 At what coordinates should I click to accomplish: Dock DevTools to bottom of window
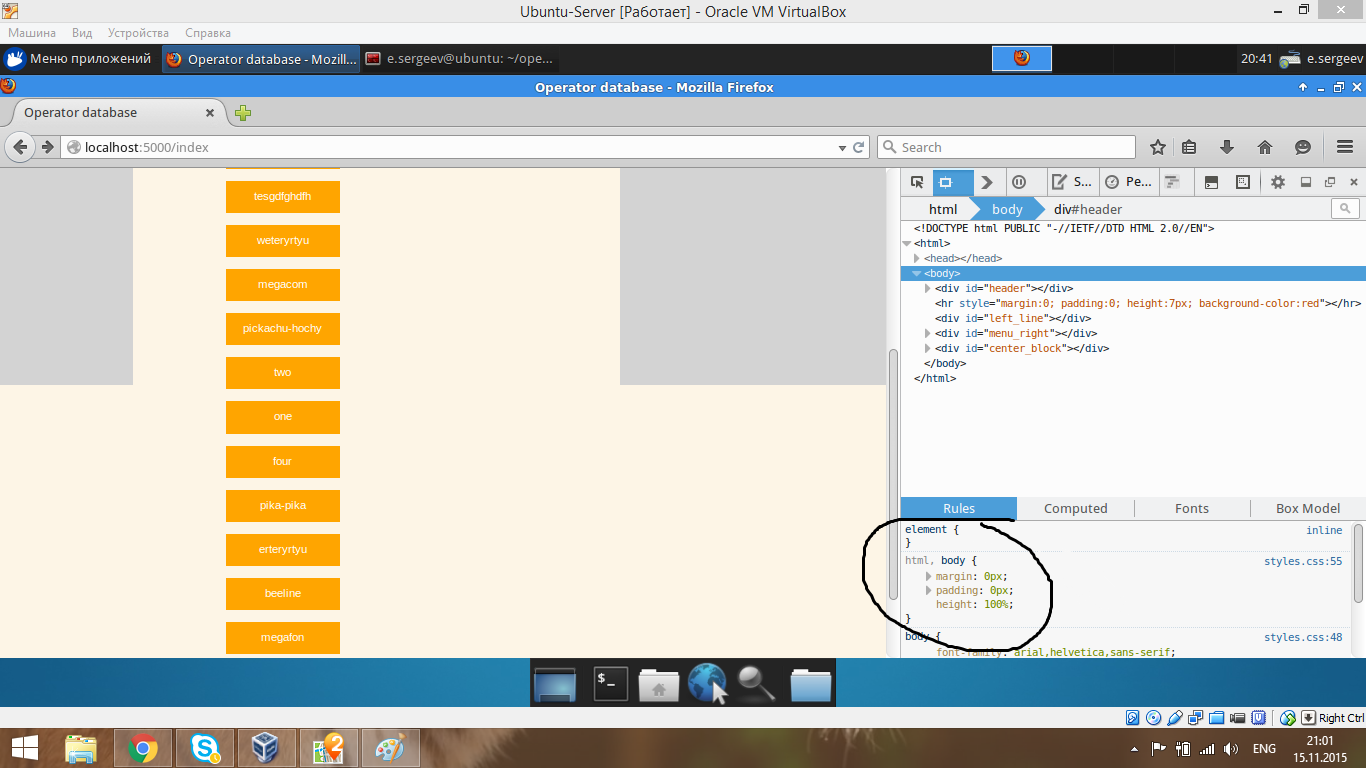[1305, 182]
